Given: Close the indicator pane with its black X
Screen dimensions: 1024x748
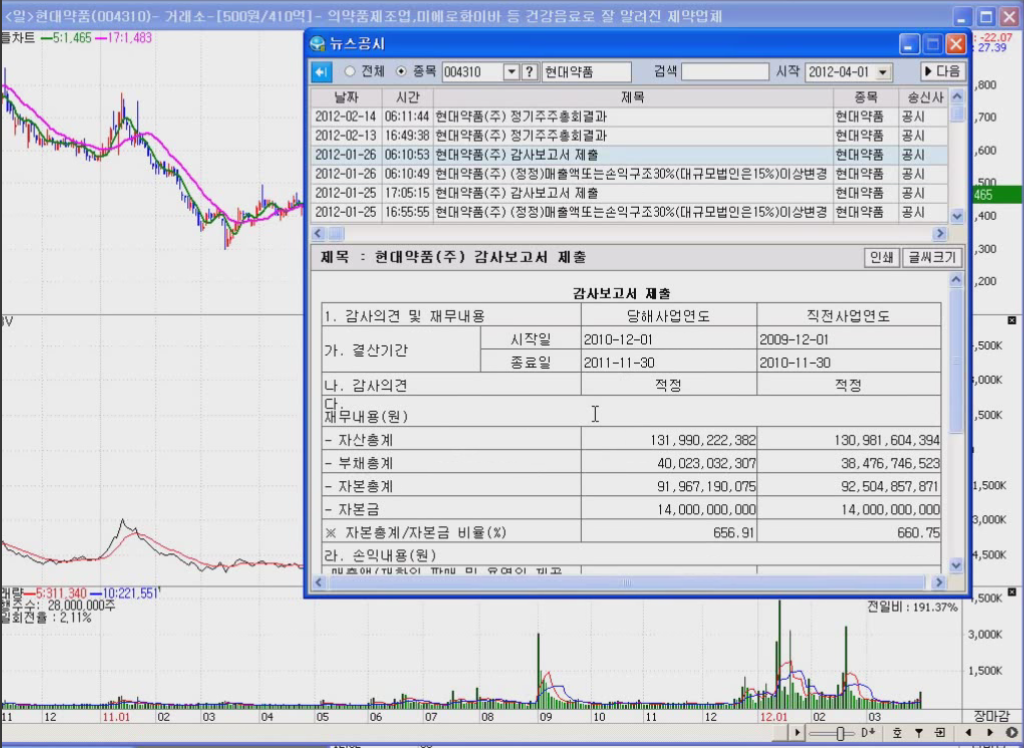Looking at the screenshot, I should (x=1012, y=320).
